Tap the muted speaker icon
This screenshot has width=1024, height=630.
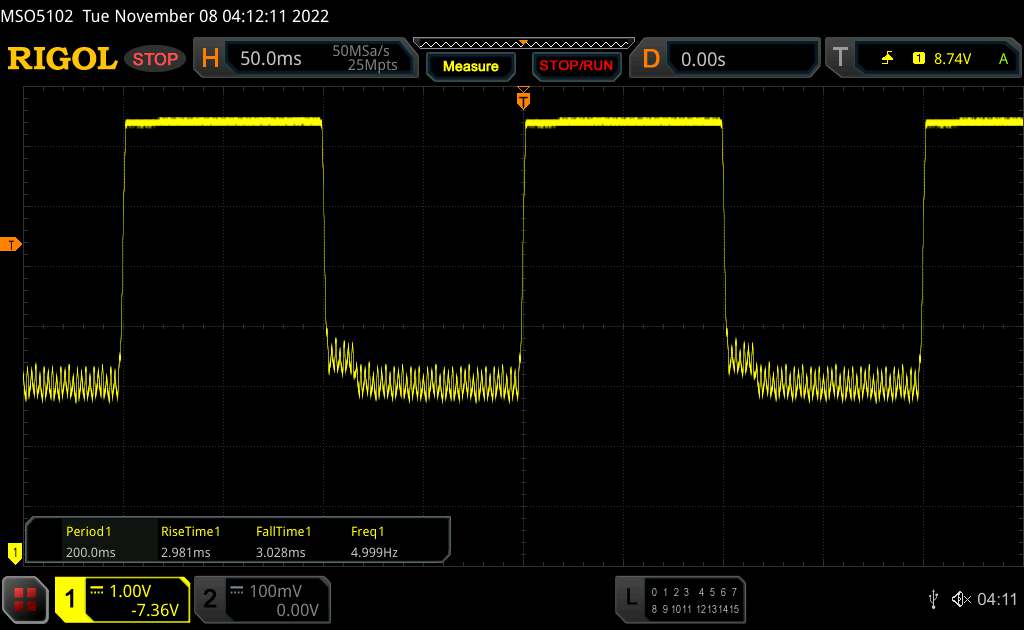click(960, 598)
